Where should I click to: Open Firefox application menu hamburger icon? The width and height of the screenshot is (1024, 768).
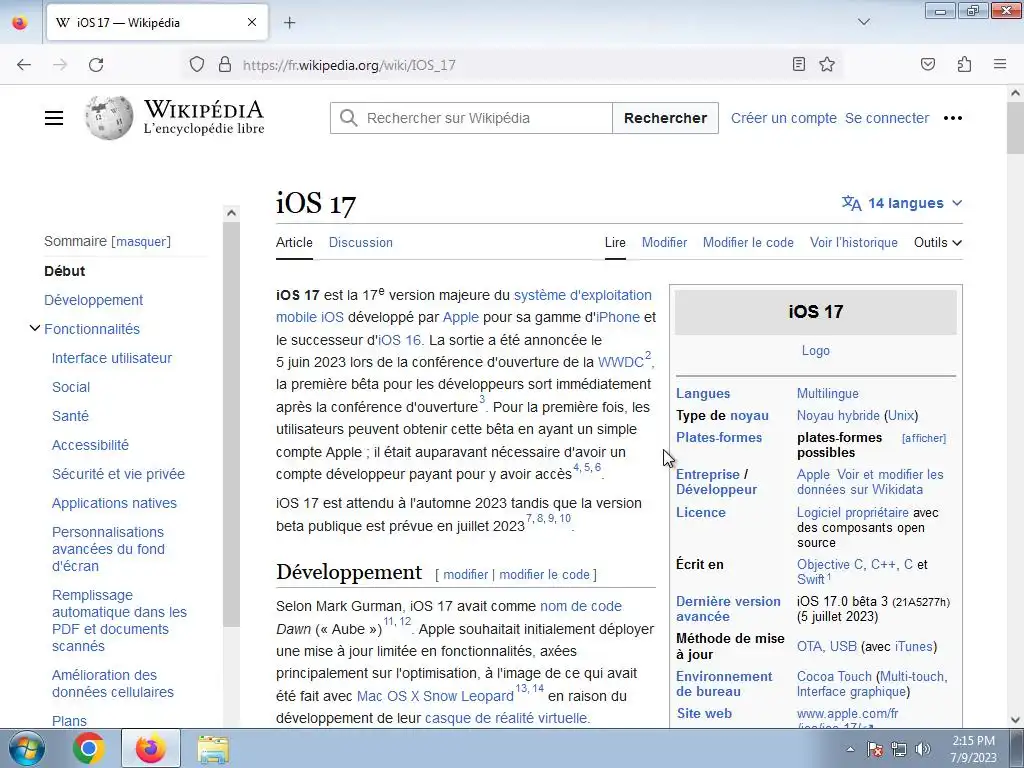click(1000, 64)
